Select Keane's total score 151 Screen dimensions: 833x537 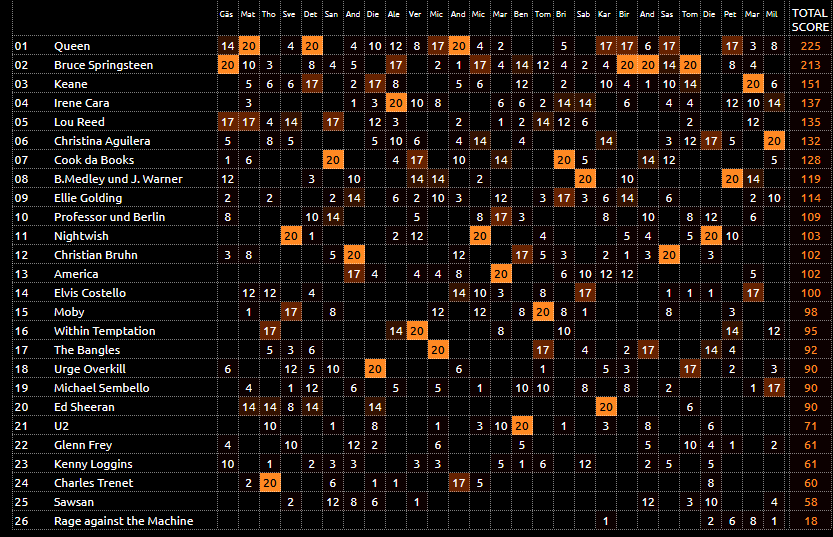click(811, 84)
